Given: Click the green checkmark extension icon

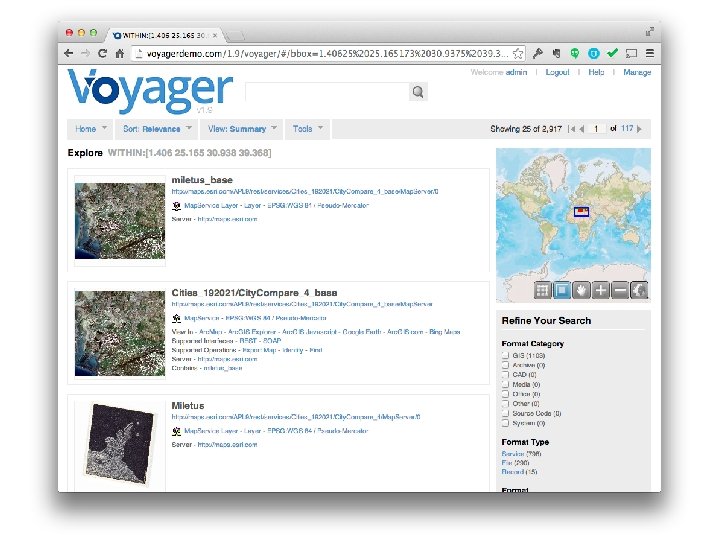Looking at the screenshot, I should point(612,53).
